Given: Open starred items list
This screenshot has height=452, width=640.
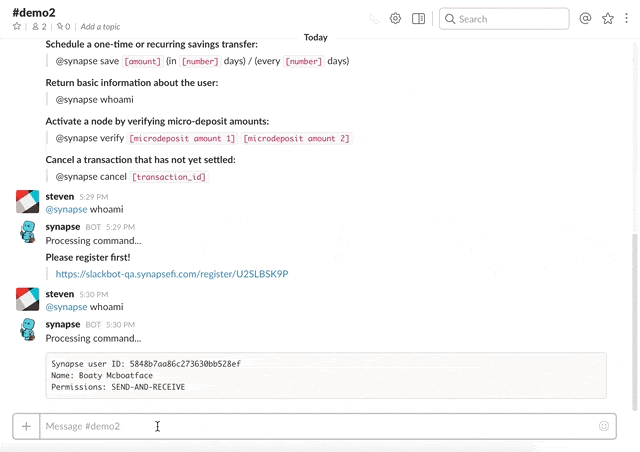Looking at the screenshot, I should click(x=608, y=18).
